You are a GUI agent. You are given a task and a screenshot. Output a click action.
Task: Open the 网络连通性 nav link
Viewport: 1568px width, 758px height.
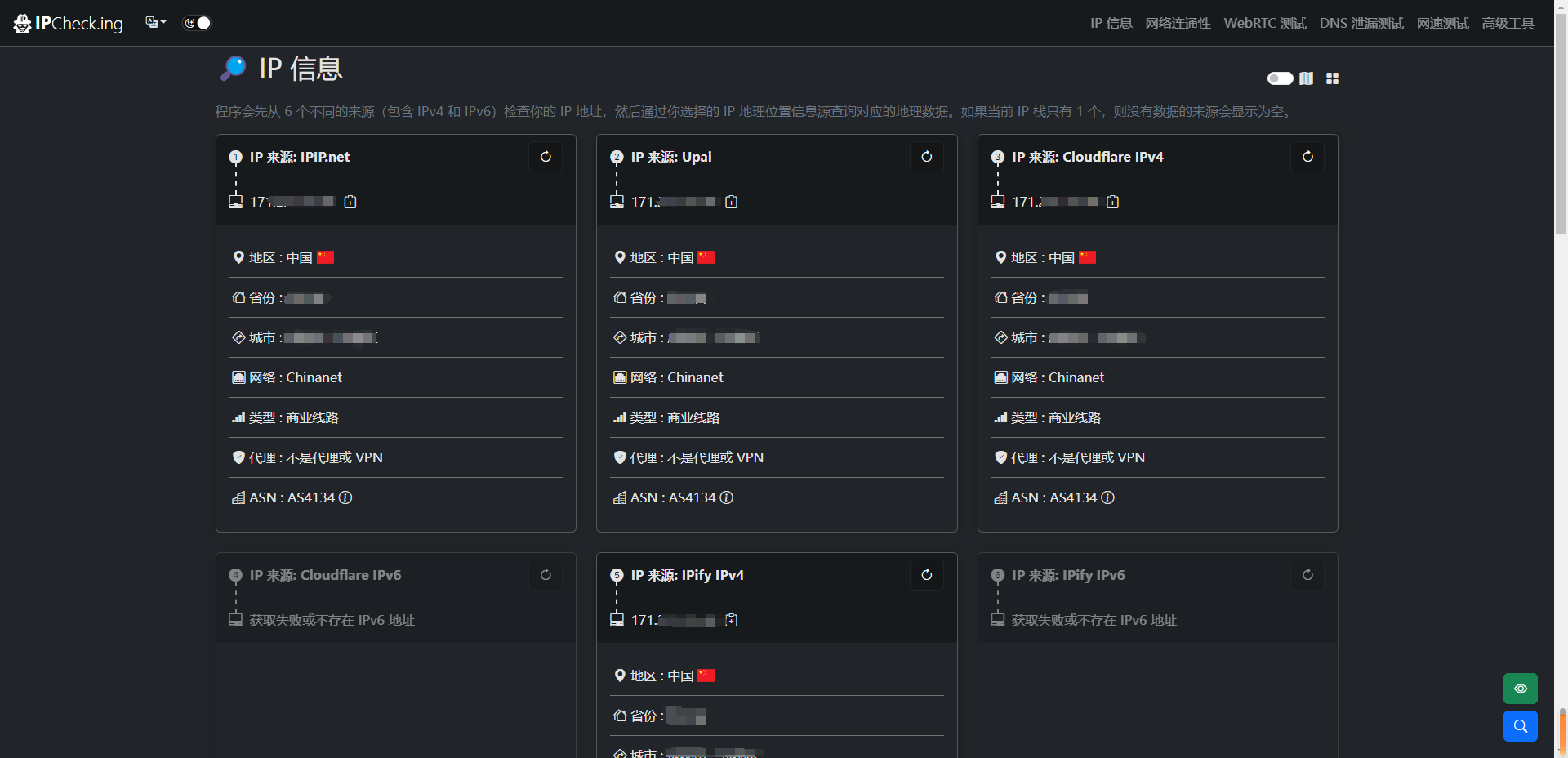click(1178, 23)
